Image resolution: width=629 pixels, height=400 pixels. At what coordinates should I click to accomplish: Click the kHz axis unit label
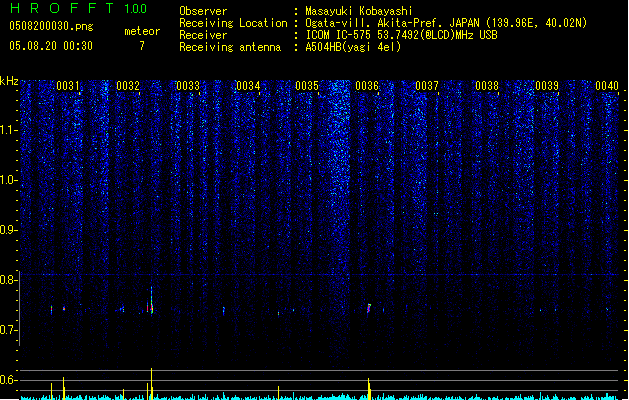(9, 81)
